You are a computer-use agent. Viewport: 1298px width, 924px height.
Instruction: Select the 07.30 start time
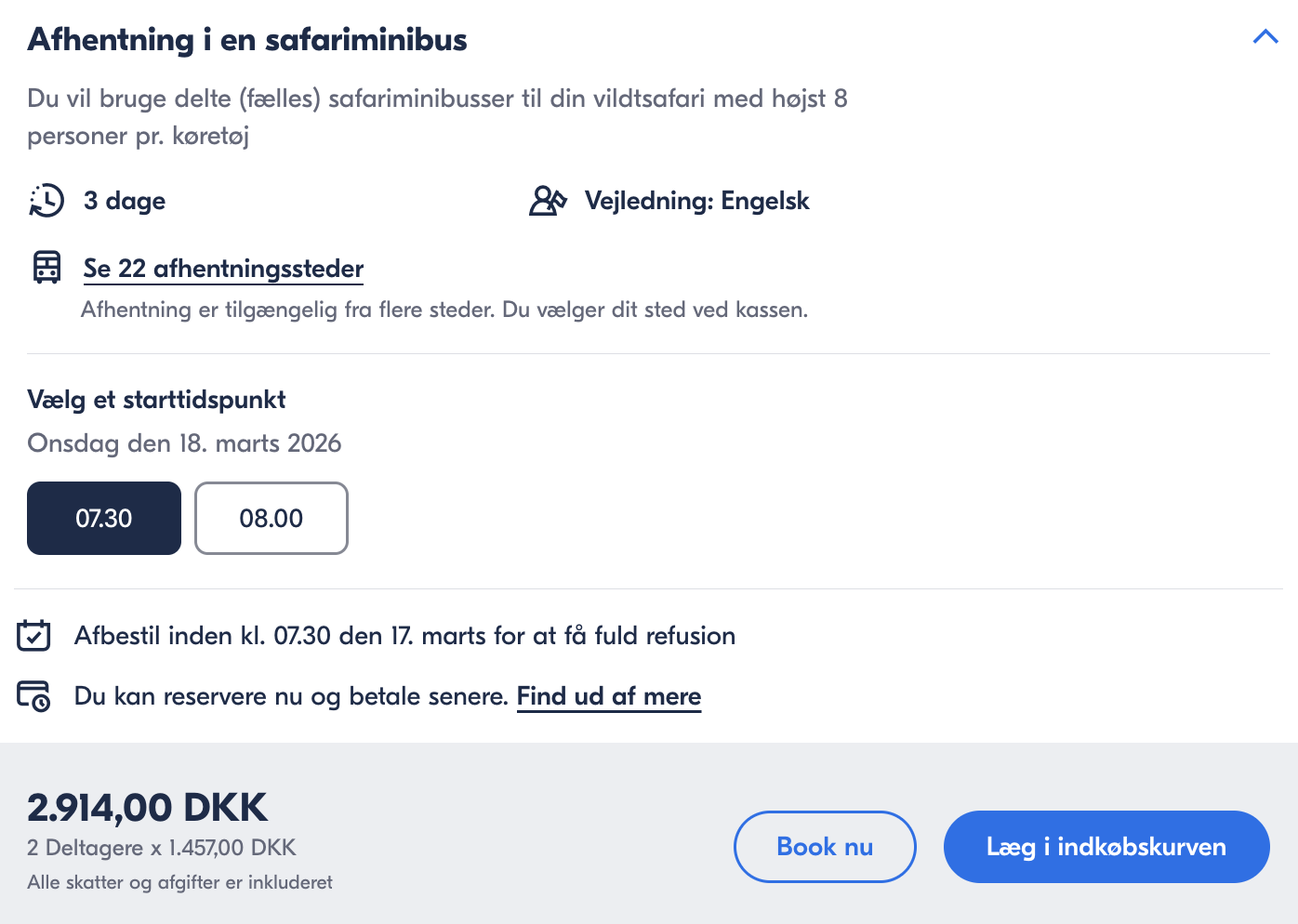(x=104, y=518)
